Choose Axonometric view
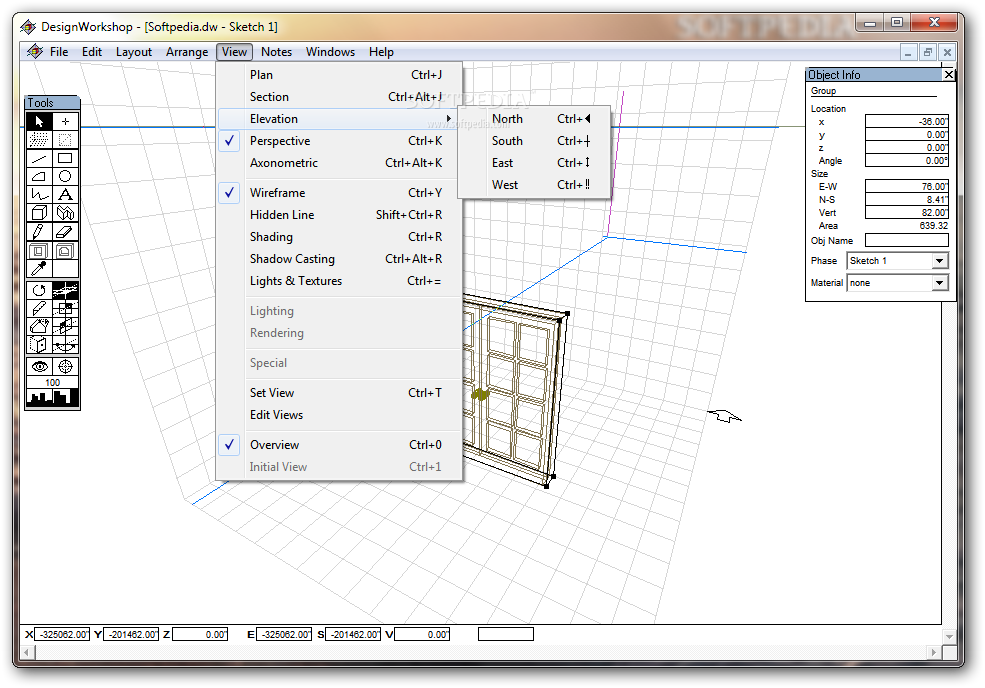This screenshot has height=688, width=985. click(340, 163)
